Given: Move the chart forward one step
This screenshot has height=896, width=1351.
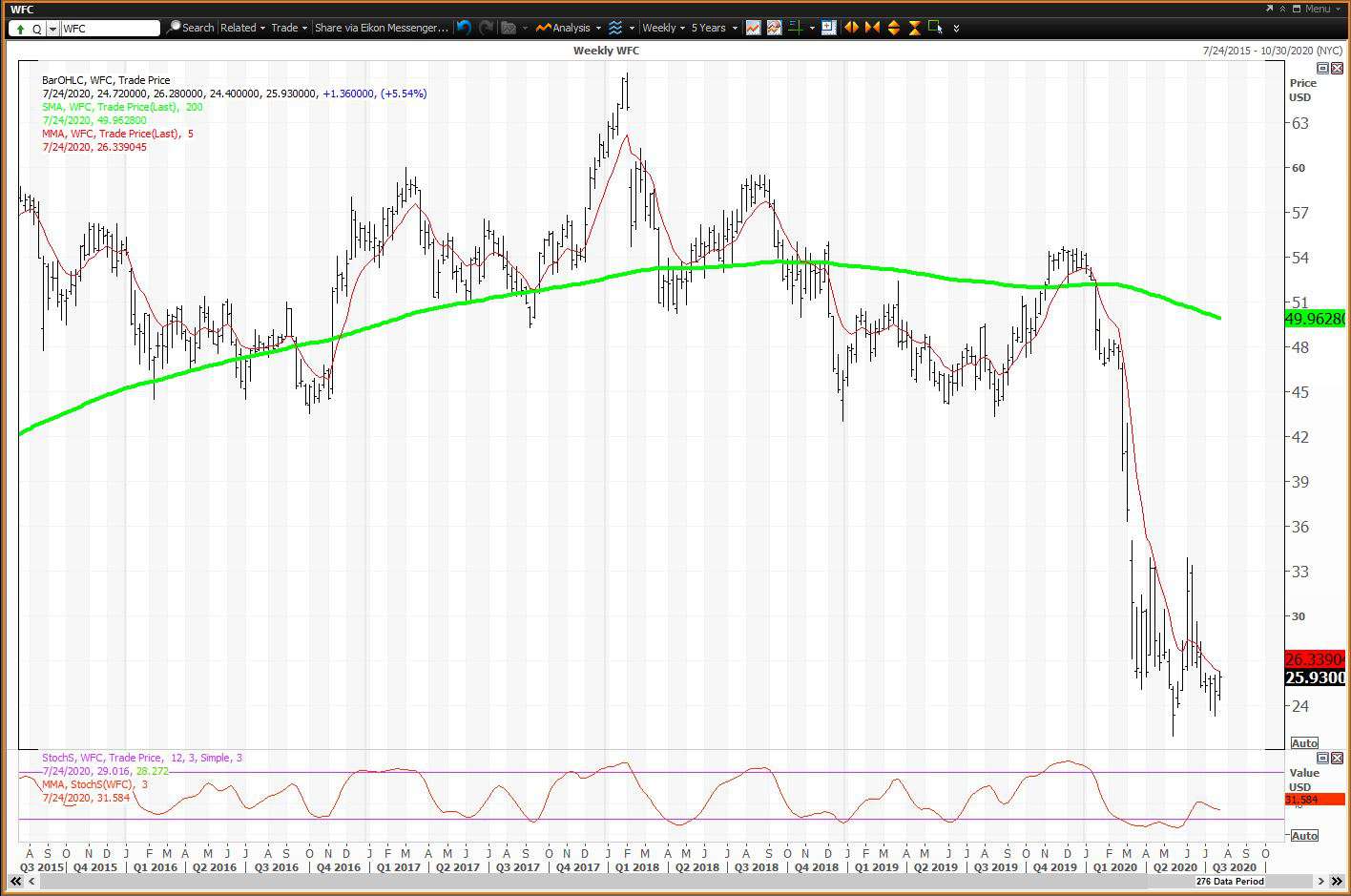Looking at the screenshot, I should tap(1320, 881).
